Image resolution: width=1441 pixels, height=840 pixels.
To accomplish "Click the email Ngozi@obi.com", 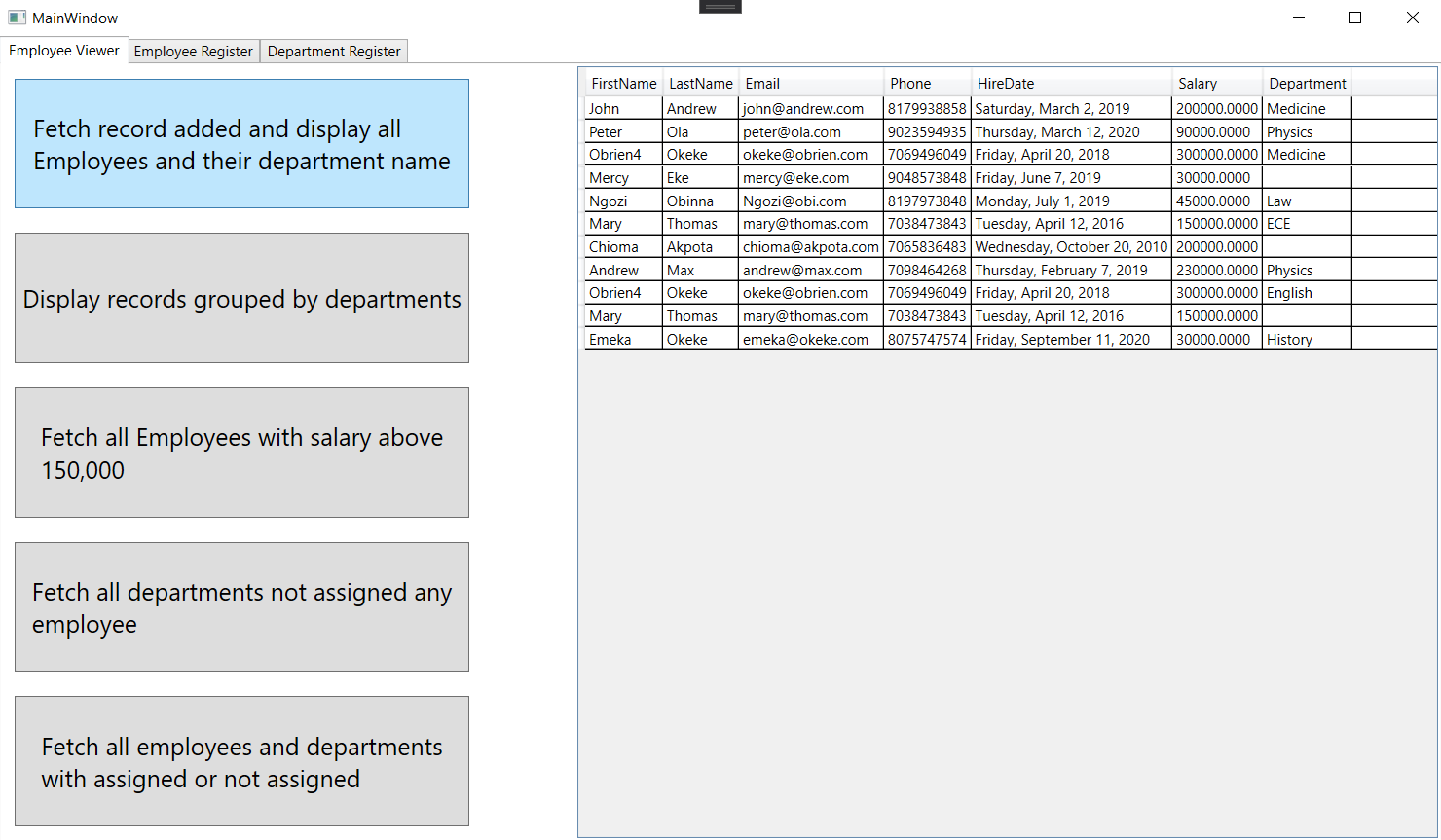I will (811, 201).
